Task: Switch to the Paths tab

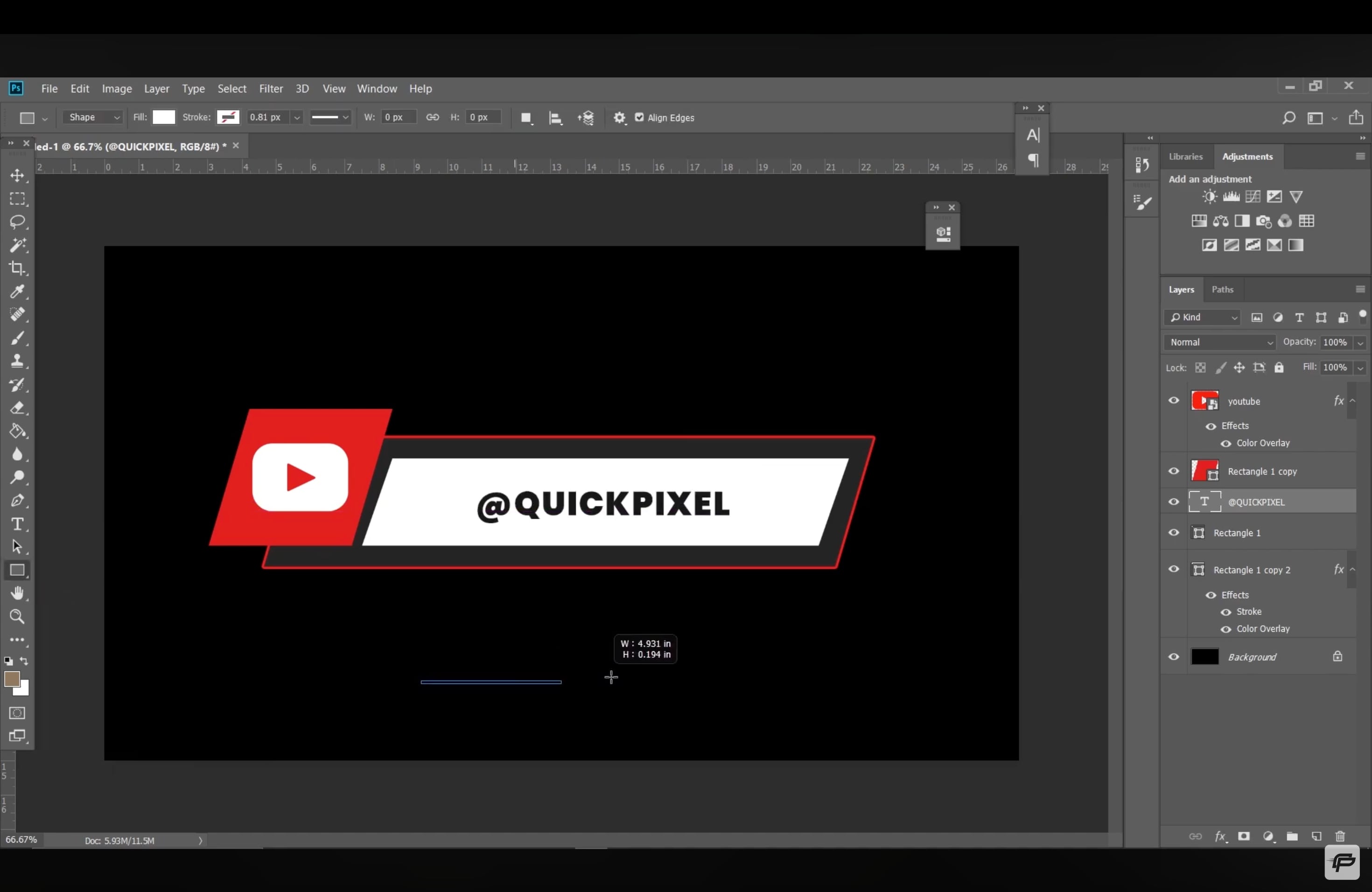Action: [1222, 289]
